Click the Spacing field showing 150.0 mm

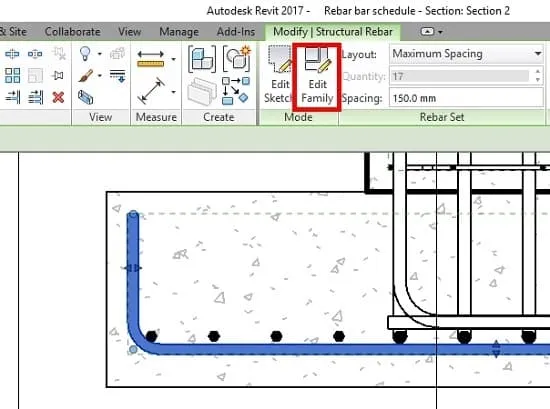click(x=466, y=98)
